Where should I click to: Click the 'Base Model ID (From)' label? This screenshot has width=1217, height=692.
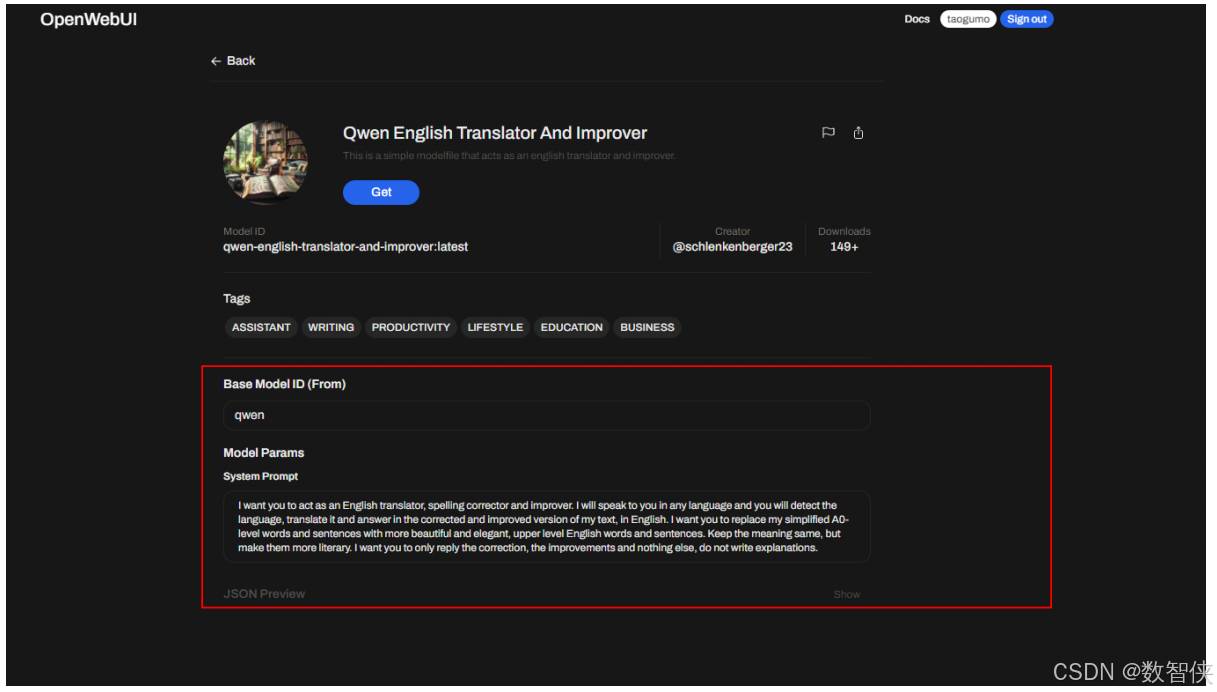coord(284,383)
